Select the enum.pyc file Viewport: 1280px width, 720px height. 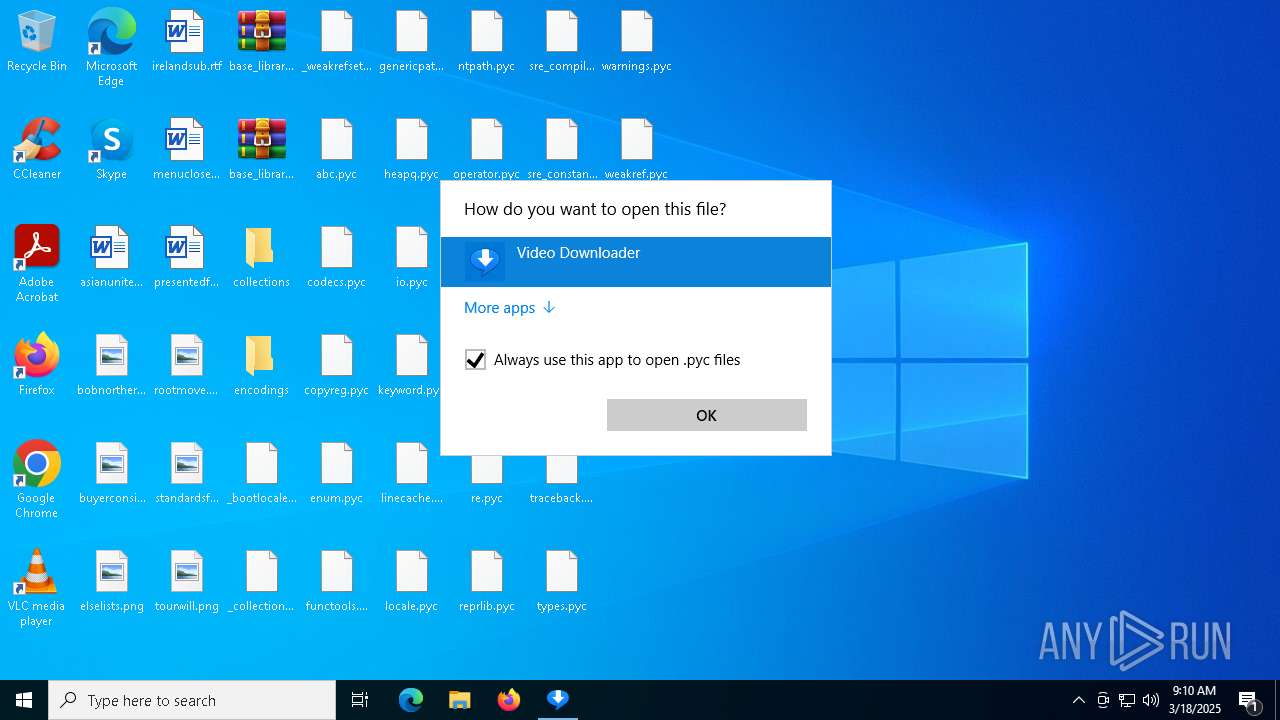click(337, 474)
